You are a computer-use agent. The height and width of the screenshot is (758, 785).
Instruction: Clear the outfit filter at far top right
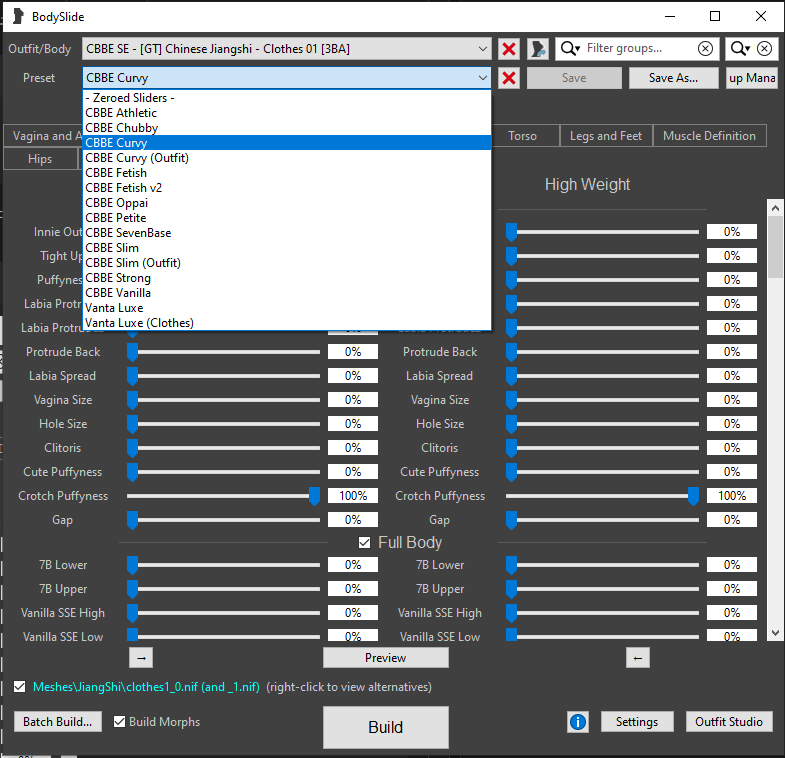tap(764, 49)
